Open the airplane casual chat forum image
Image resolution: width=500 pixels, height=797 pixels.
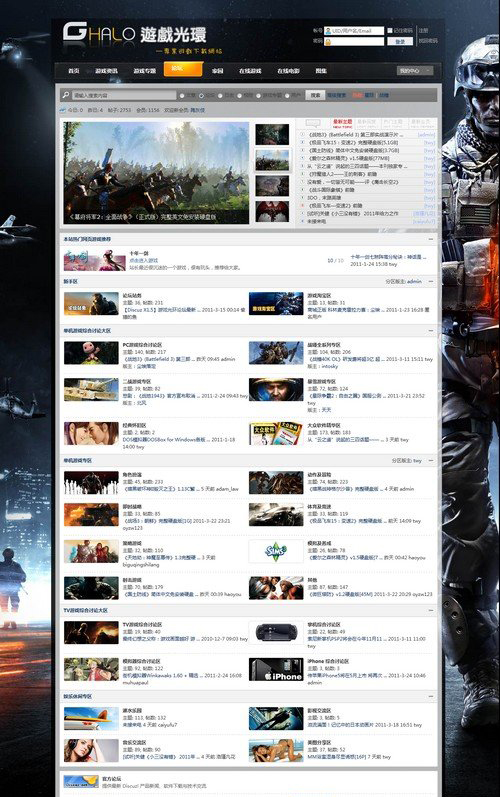click(91, 719)
